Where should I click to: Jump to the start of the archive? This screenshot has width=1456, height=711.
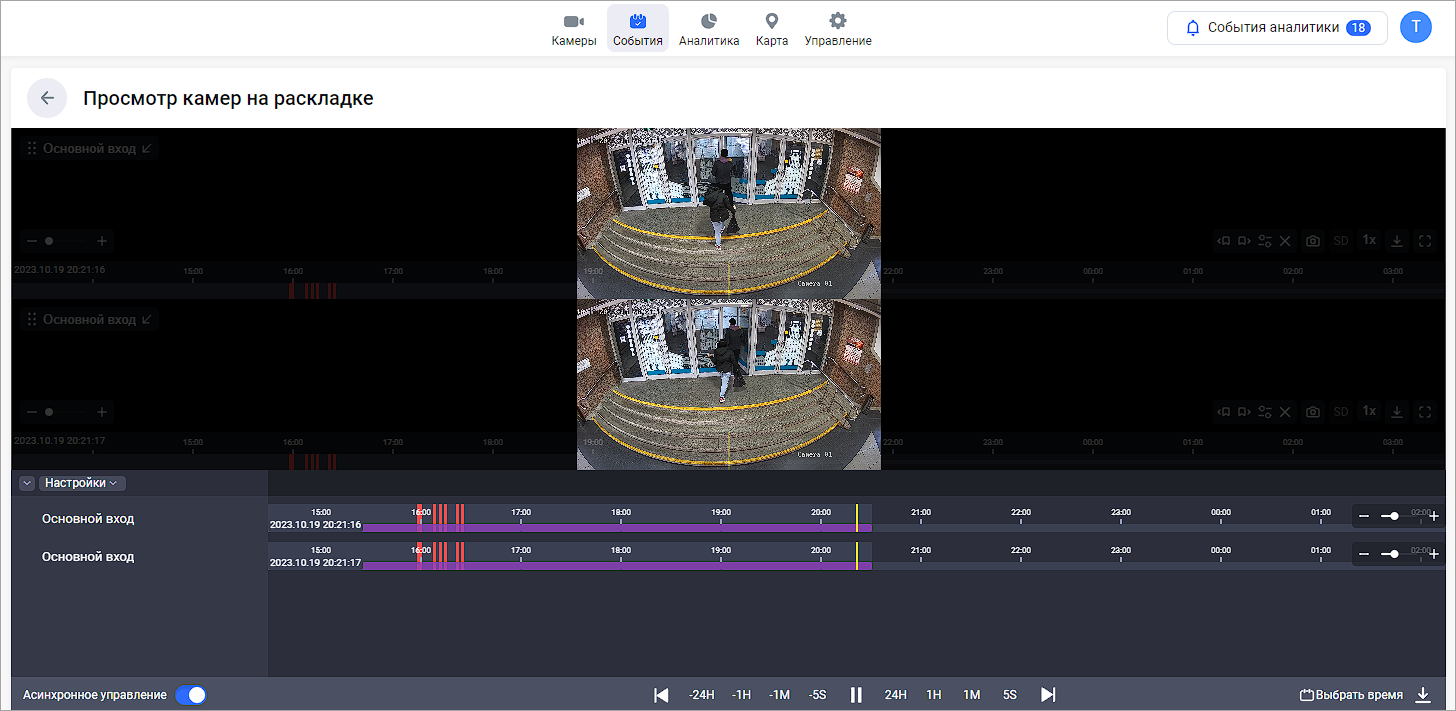click(661, 695)
